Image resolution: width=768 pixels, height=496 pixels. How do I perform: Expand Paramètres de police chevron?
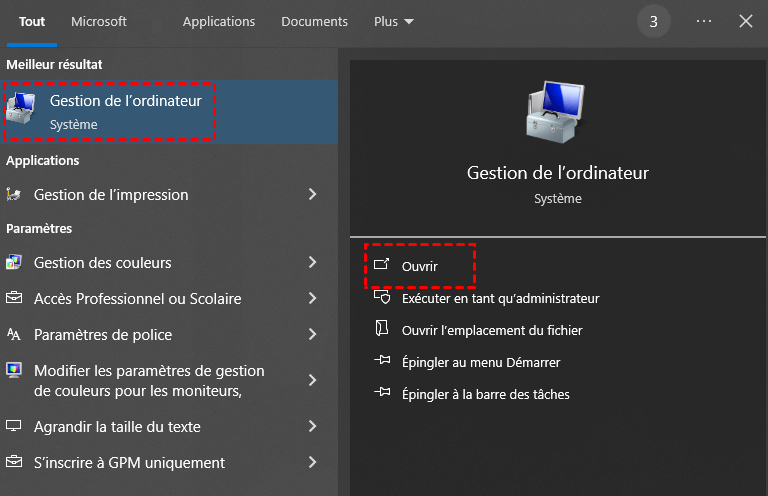point(312,334)
